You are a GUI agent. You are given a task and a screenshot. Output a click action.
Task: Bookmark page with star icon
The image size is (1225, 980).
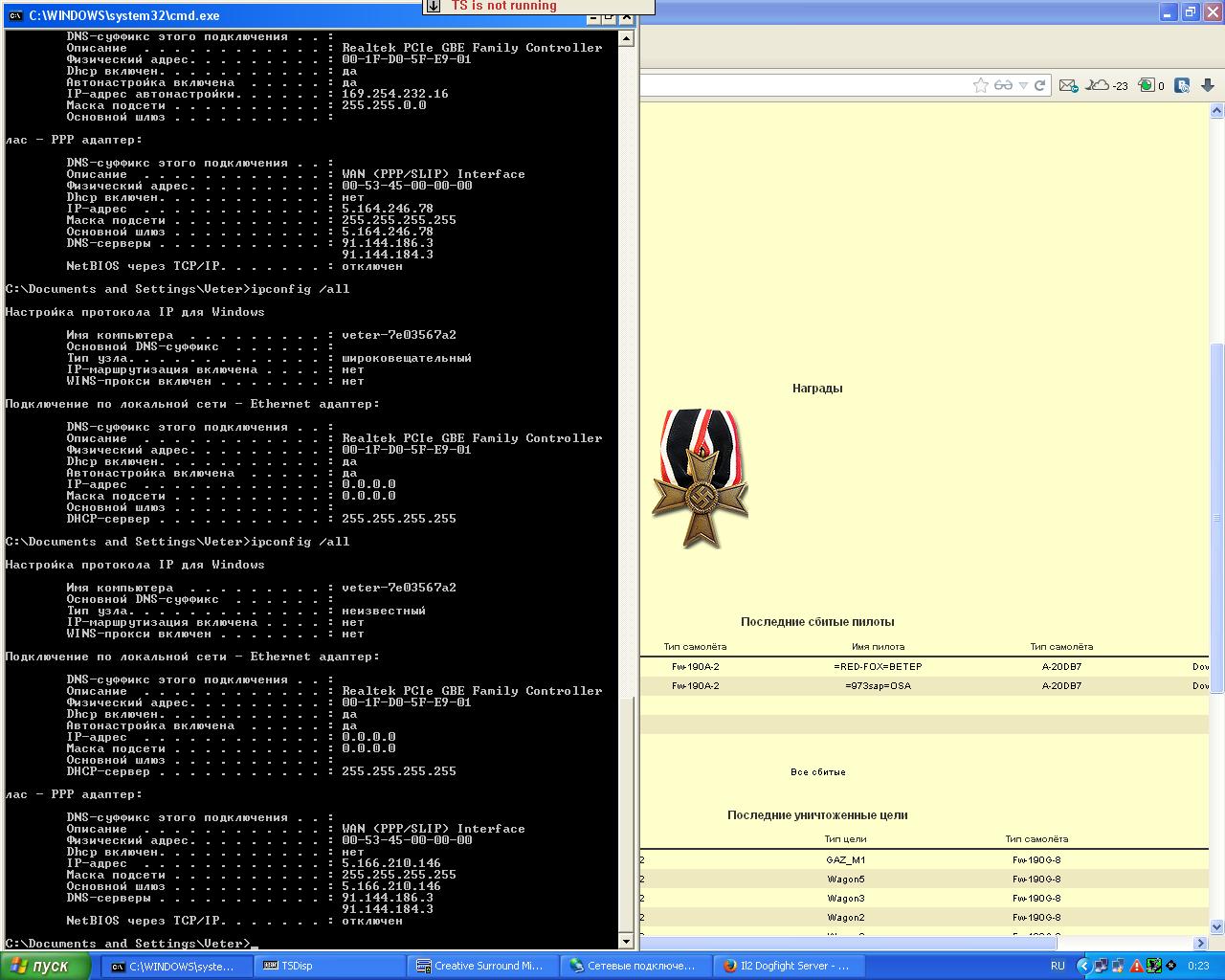(x=981, y=85)
